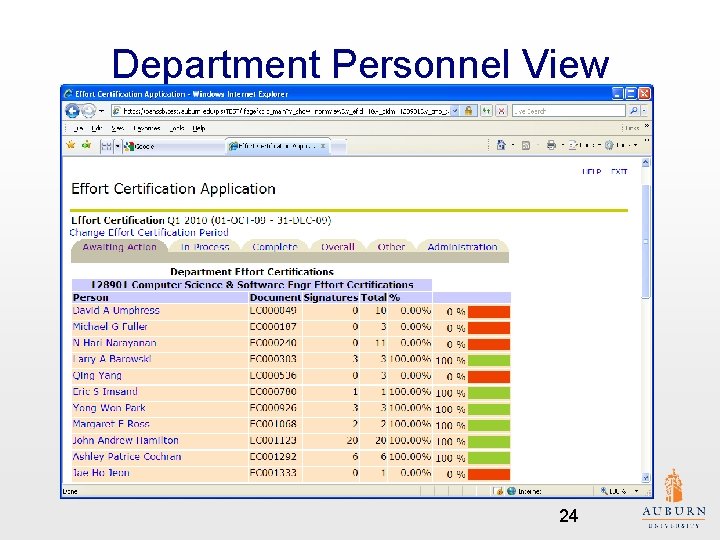Select the Complete tab

point(275,247)
